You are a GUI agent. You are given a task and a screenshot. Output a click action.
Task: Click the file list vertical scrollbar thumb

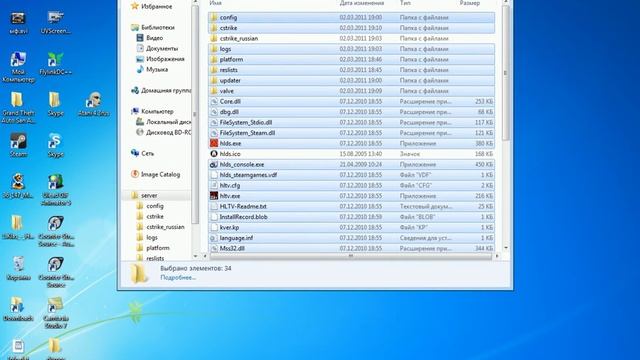[x=506, y=73]
